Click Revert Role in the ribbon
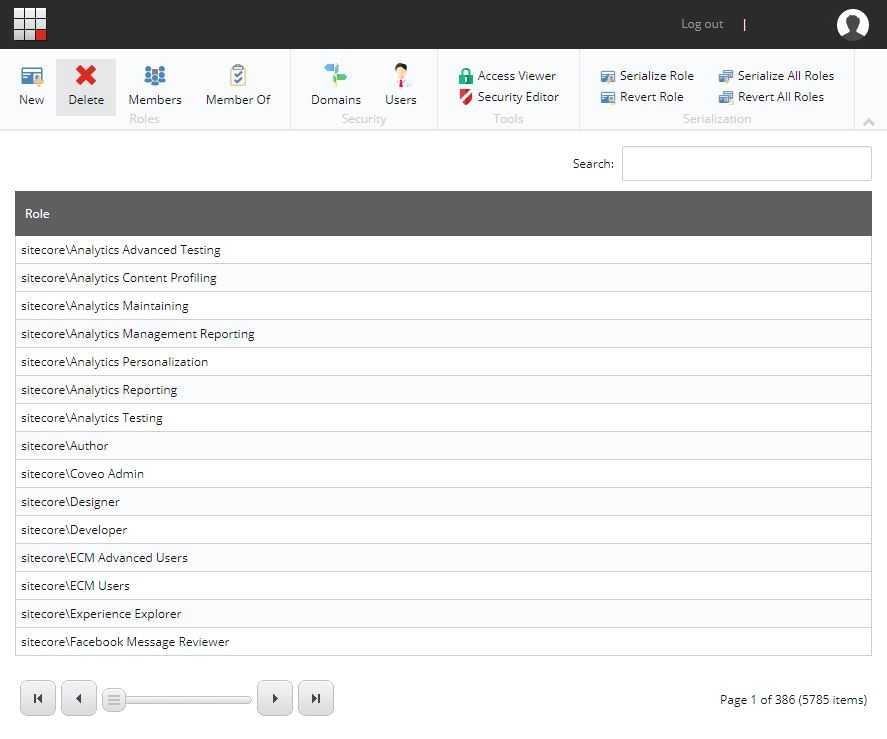The image size is (887, 739). (x=642, y=97)
